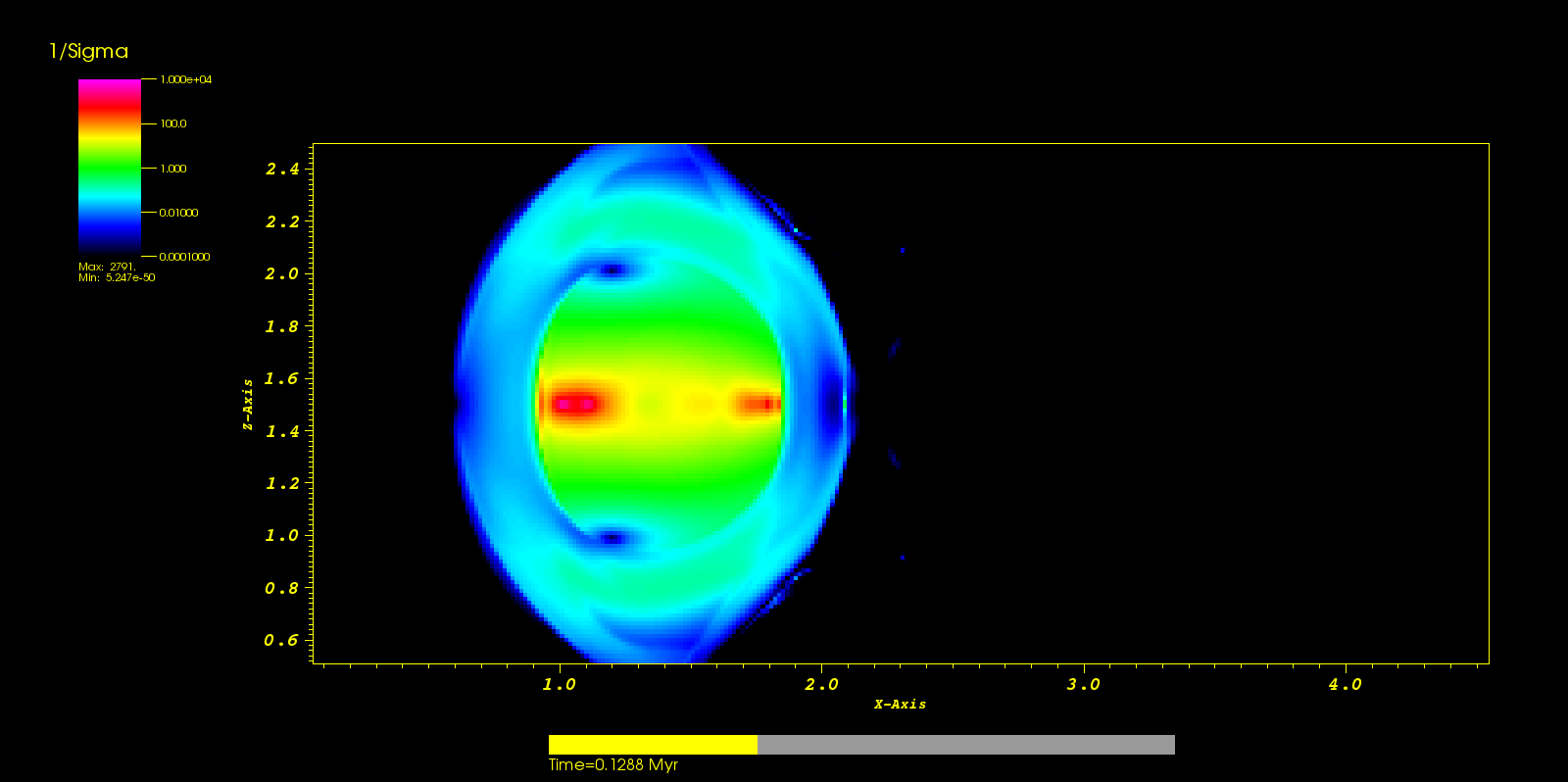Screen dimensions: 1568x782
Task: Click the 1.0 tick label on X-Axis
Action: click(x=560, y=684)
